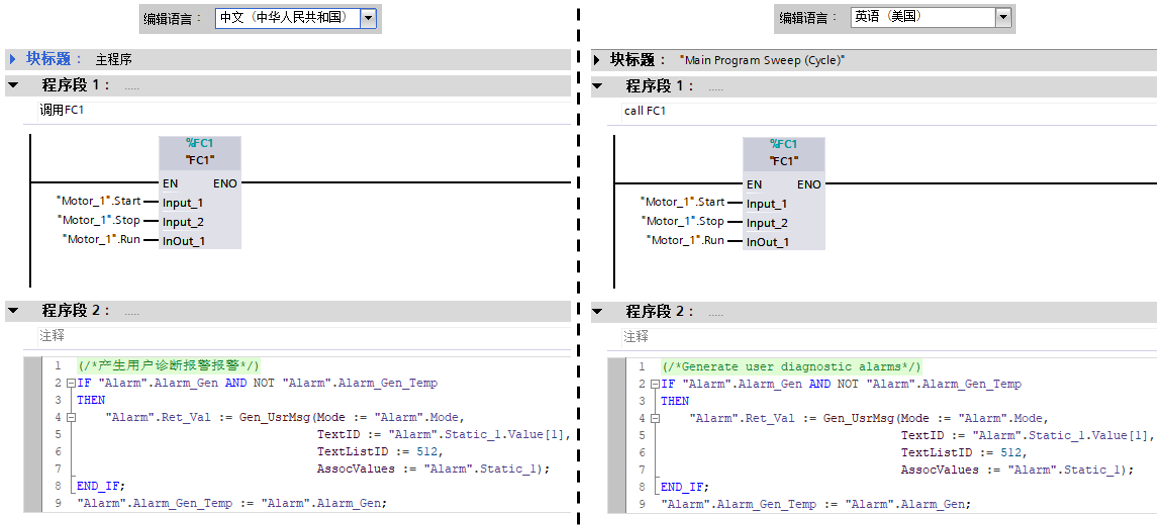This screenshot has height=526, width=1158.
Task: Click the ENO output on English pane FC1
Action: [x=809, y=185]
